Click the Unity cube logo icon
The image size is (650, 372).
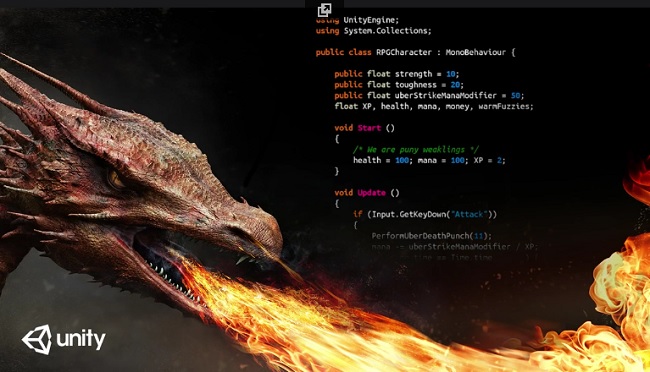[37, 339]
